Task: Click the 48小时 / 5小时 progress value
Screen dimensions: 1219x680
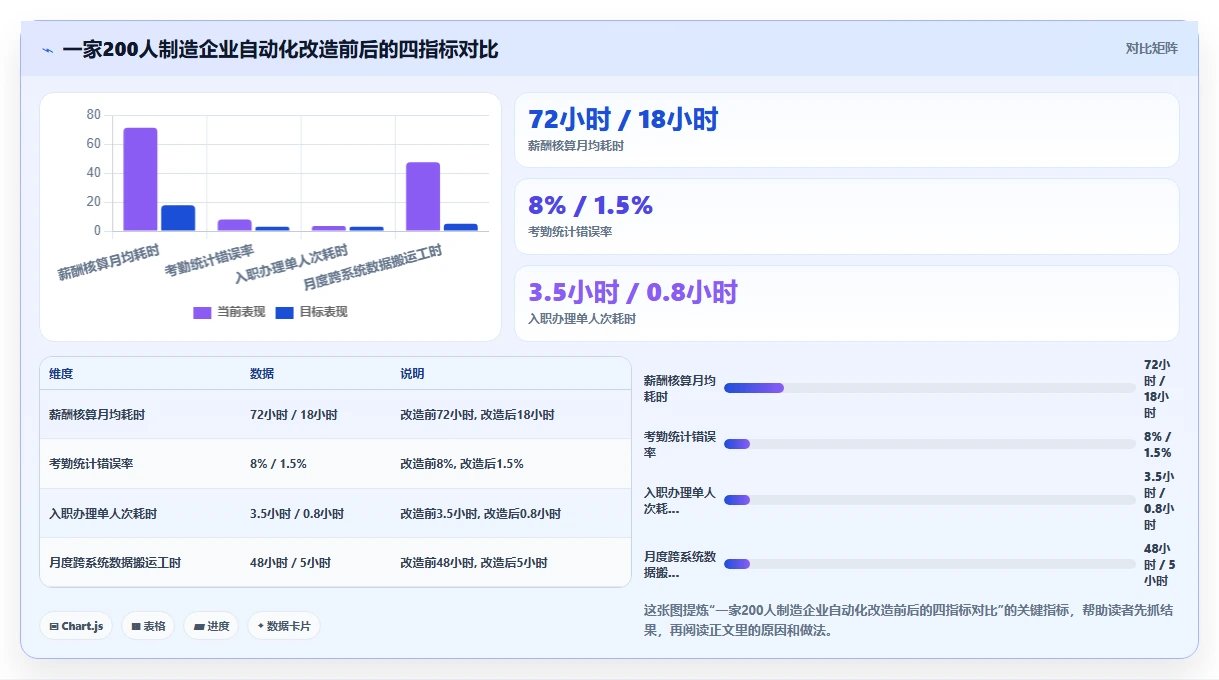Action: pyautogui.click(x=1160, y=564)
